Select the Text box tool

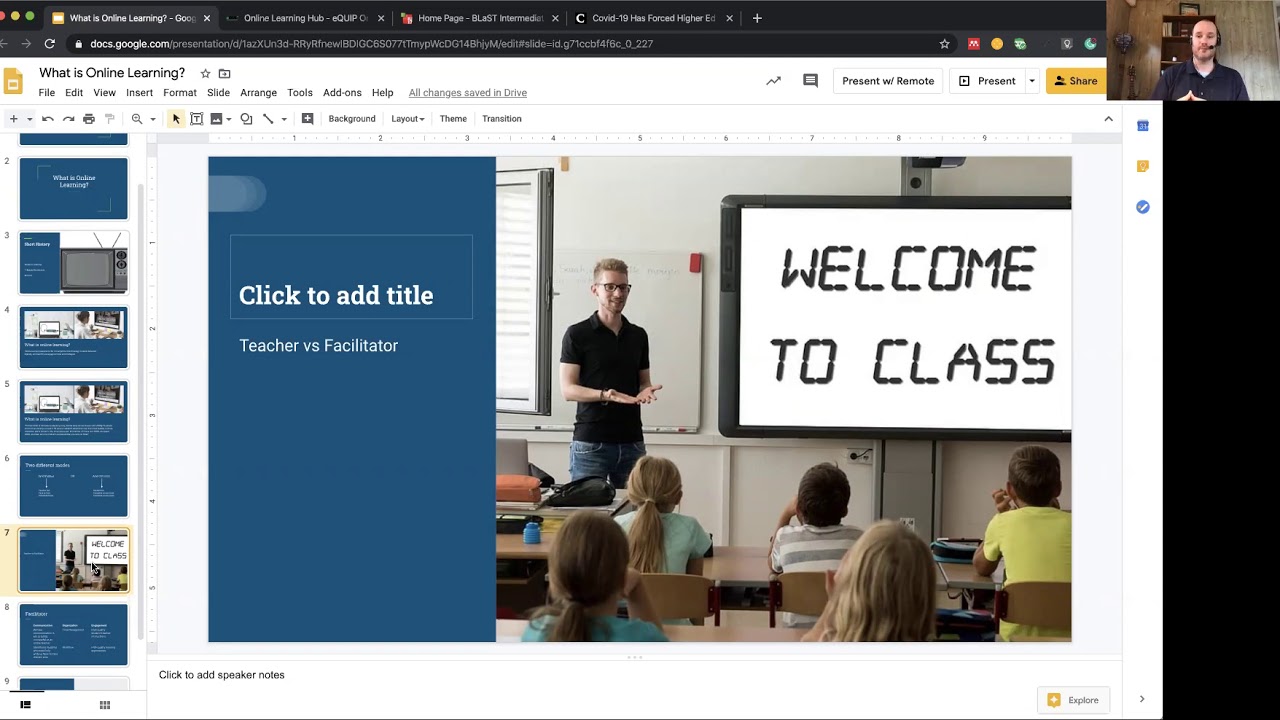click(196, 119)
